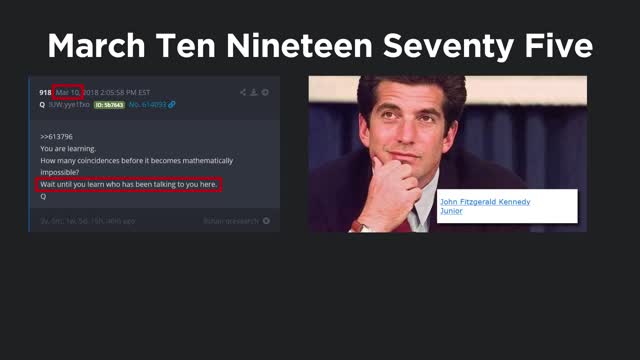Click the round icon beside 8chan research label
This screenshot has height=360, width=640.
[266, 221]
